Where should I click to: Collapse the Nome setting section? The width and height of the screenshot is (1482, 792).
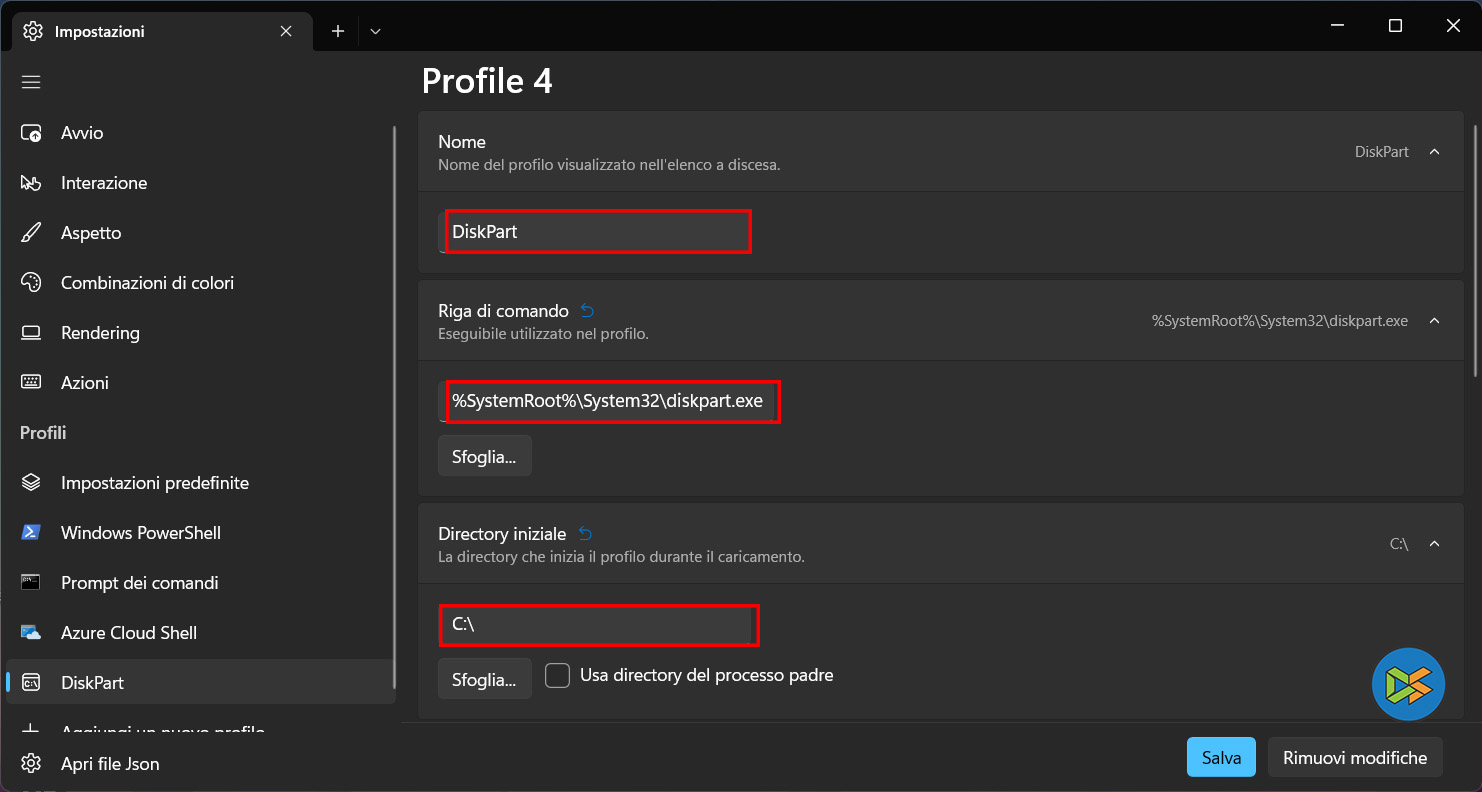coord(1434,152)
